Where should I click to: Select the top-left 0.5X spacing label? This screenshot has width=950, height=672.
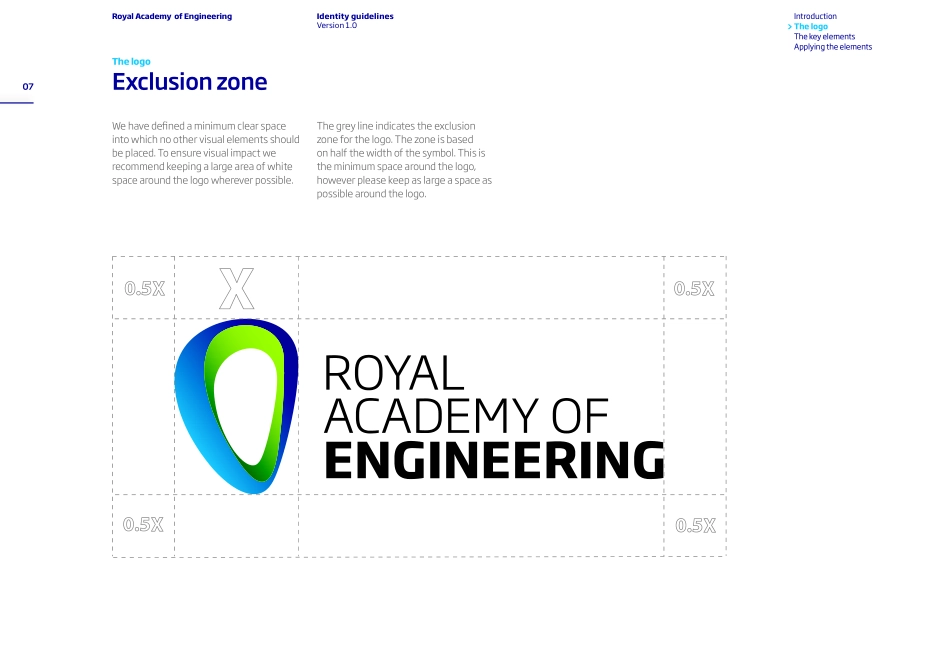pyautogui.click(x=144, y=289)
